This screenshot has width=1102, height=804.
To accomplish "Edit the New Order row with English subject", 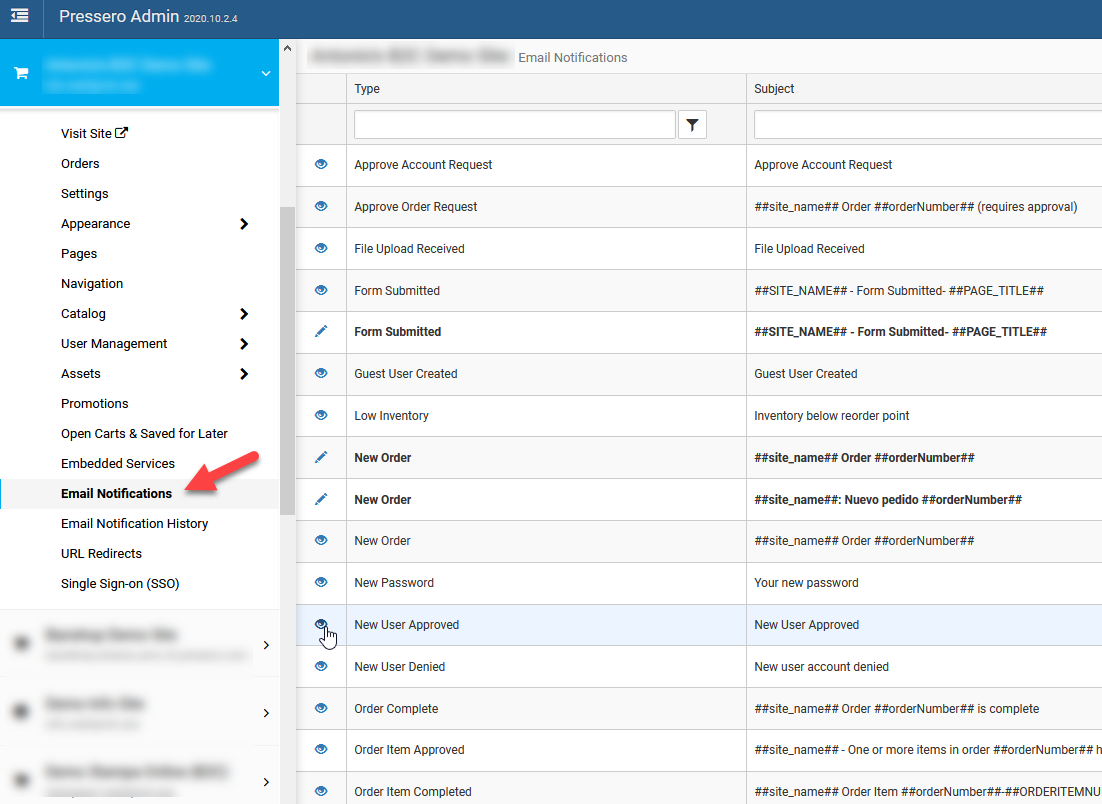I will (x=321, y=457).
